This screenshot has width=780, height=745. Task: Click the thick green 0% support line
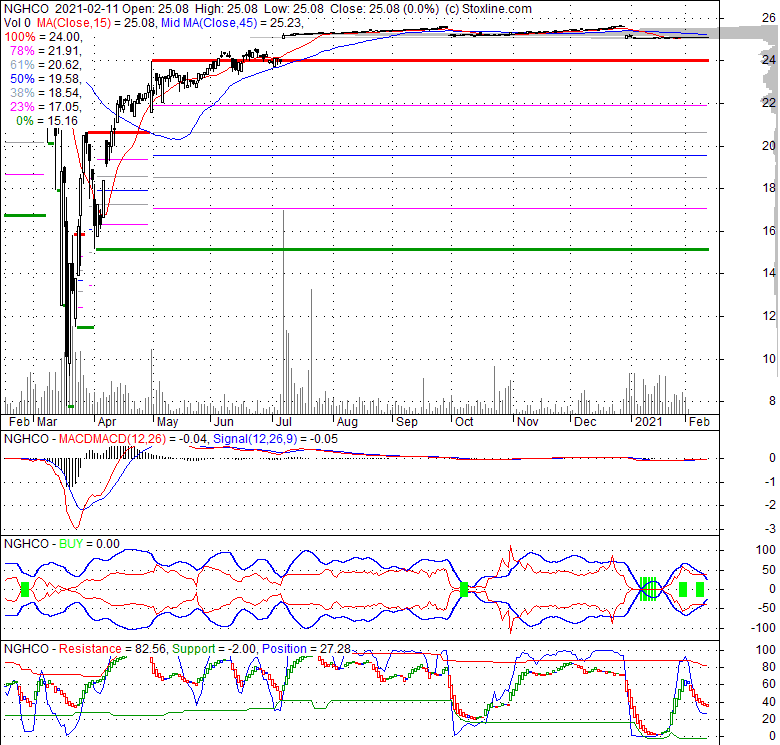click(x=402, y=249)
